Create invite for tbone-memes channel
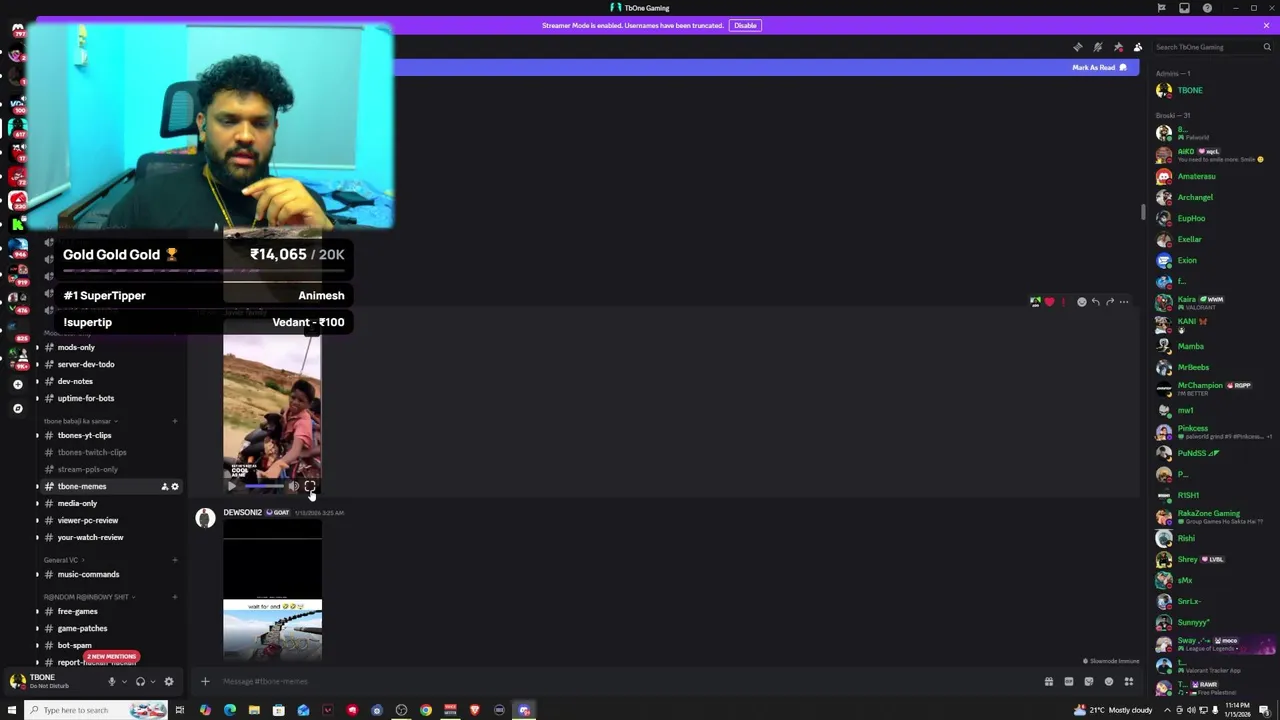The width and height of the screenshot is (1280, 720). click(x=164, y=487)
